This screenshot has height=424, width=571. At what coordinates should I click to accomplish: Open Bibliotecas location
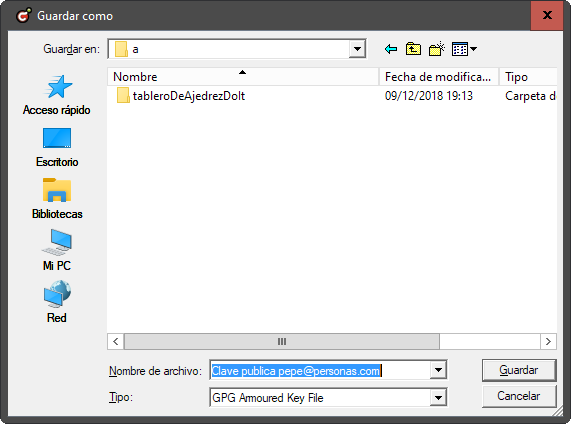[x=57, y=199]
